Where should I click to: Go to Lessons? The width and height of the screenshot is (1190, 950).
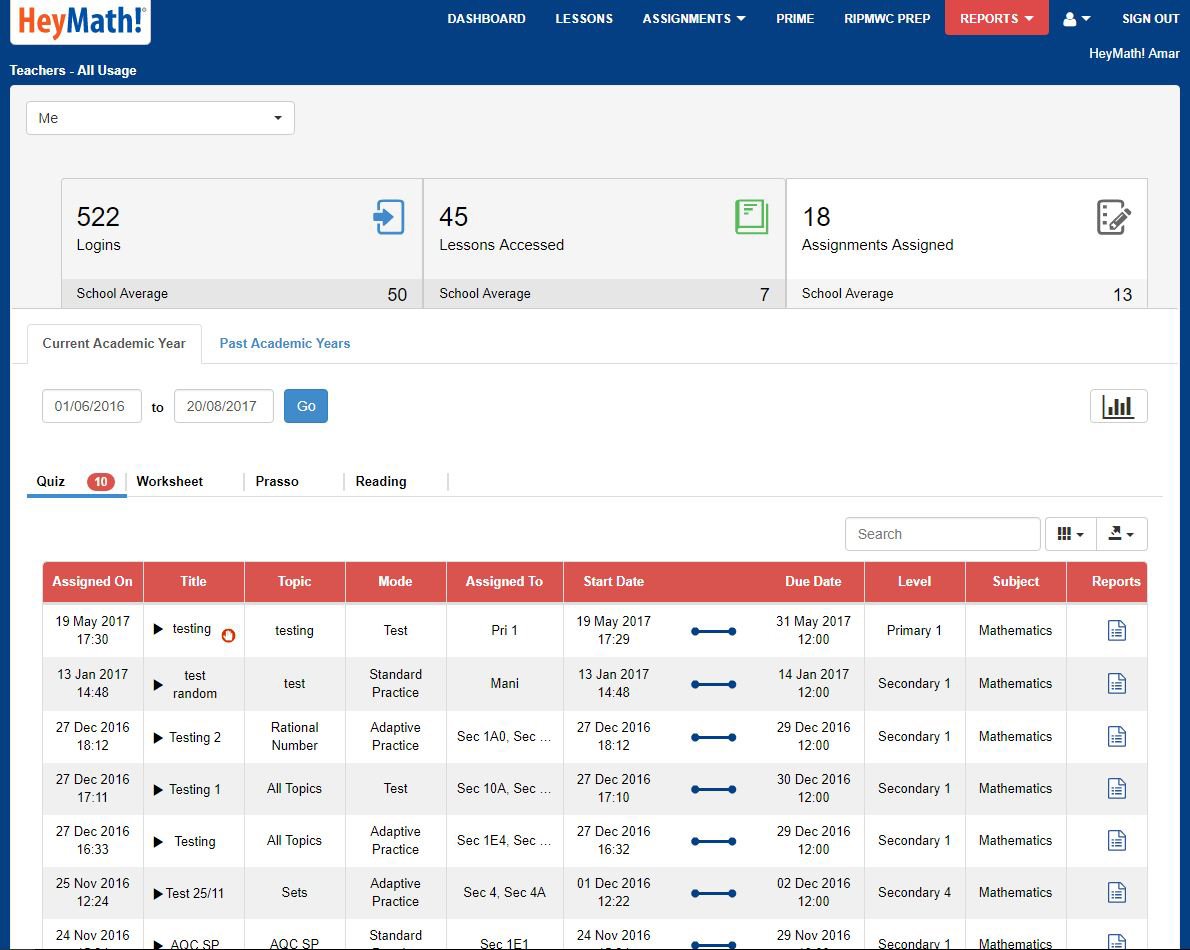click(584, 19)
